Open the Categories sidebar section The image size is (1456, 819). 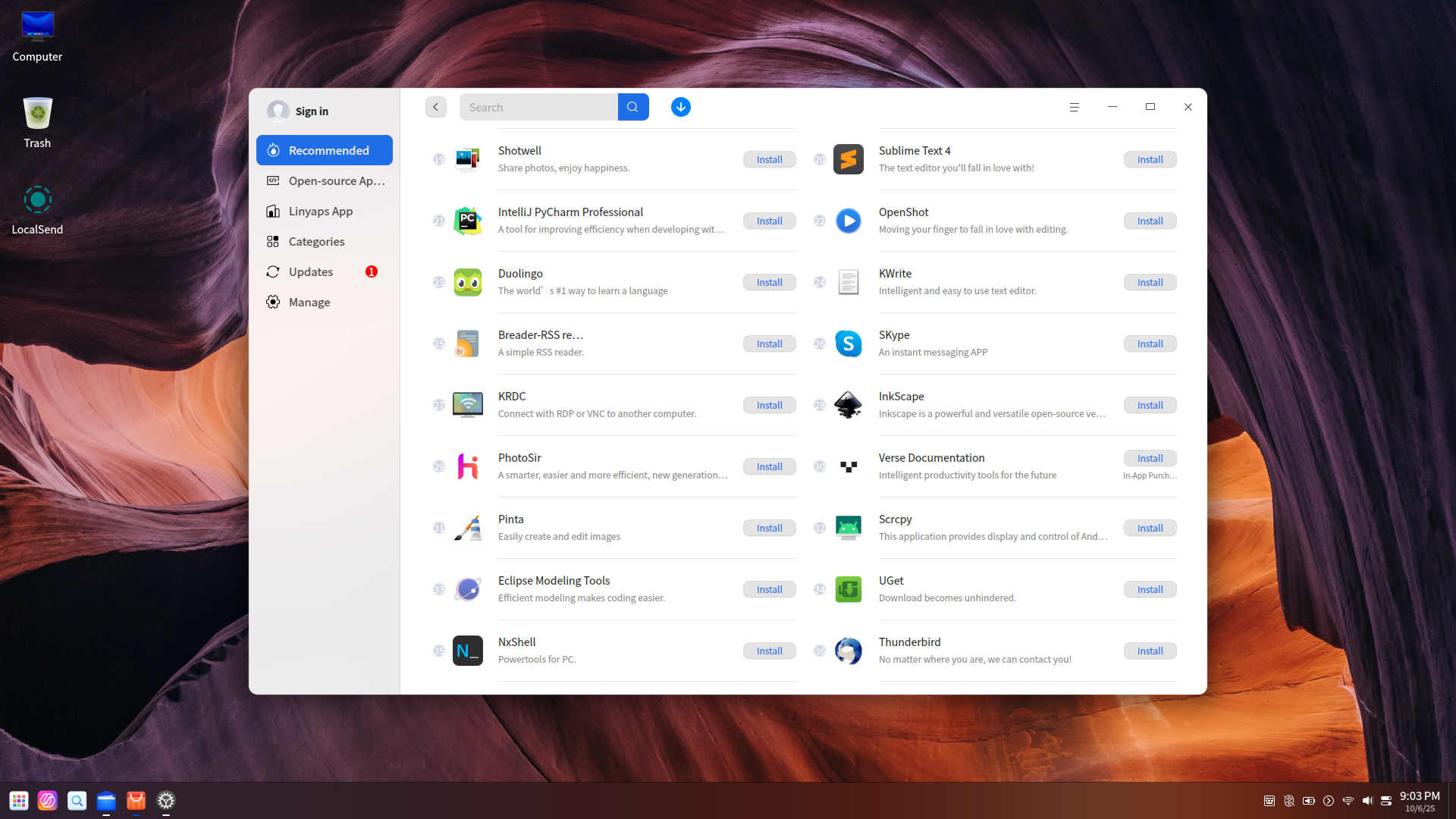[316, 241]
